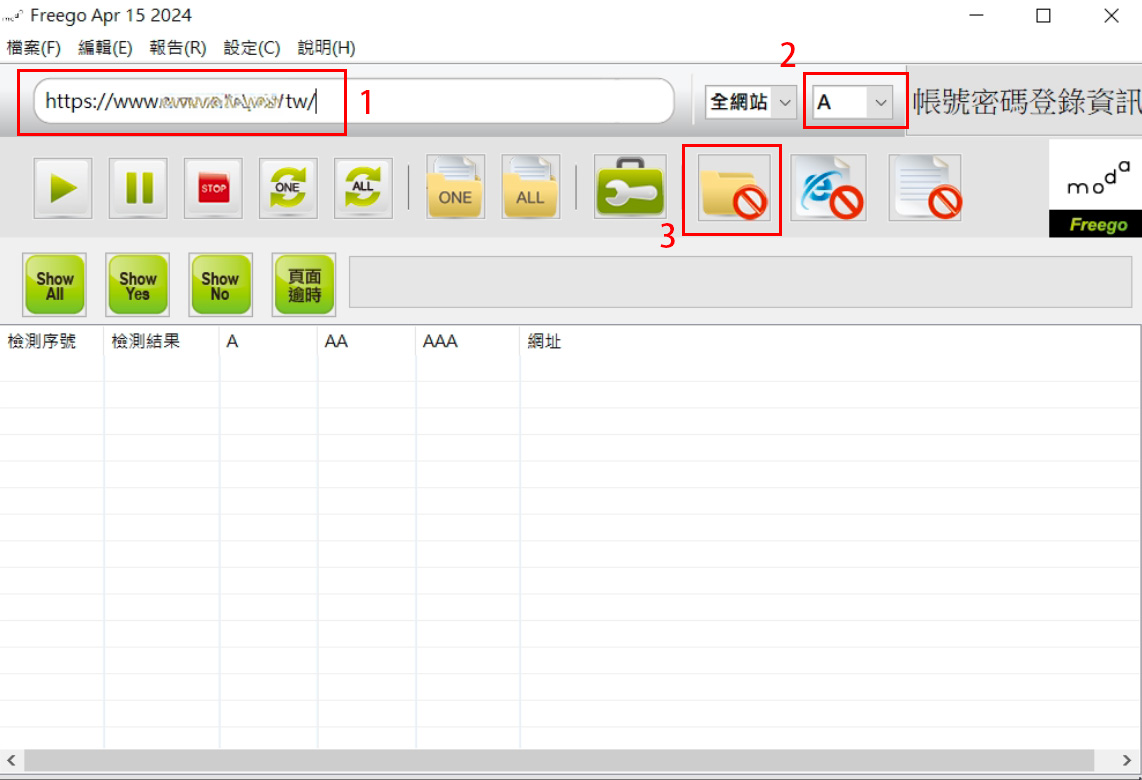Open the conformance level A dropdown
This screenshot has width=1142, height=780.
point(853,102)
